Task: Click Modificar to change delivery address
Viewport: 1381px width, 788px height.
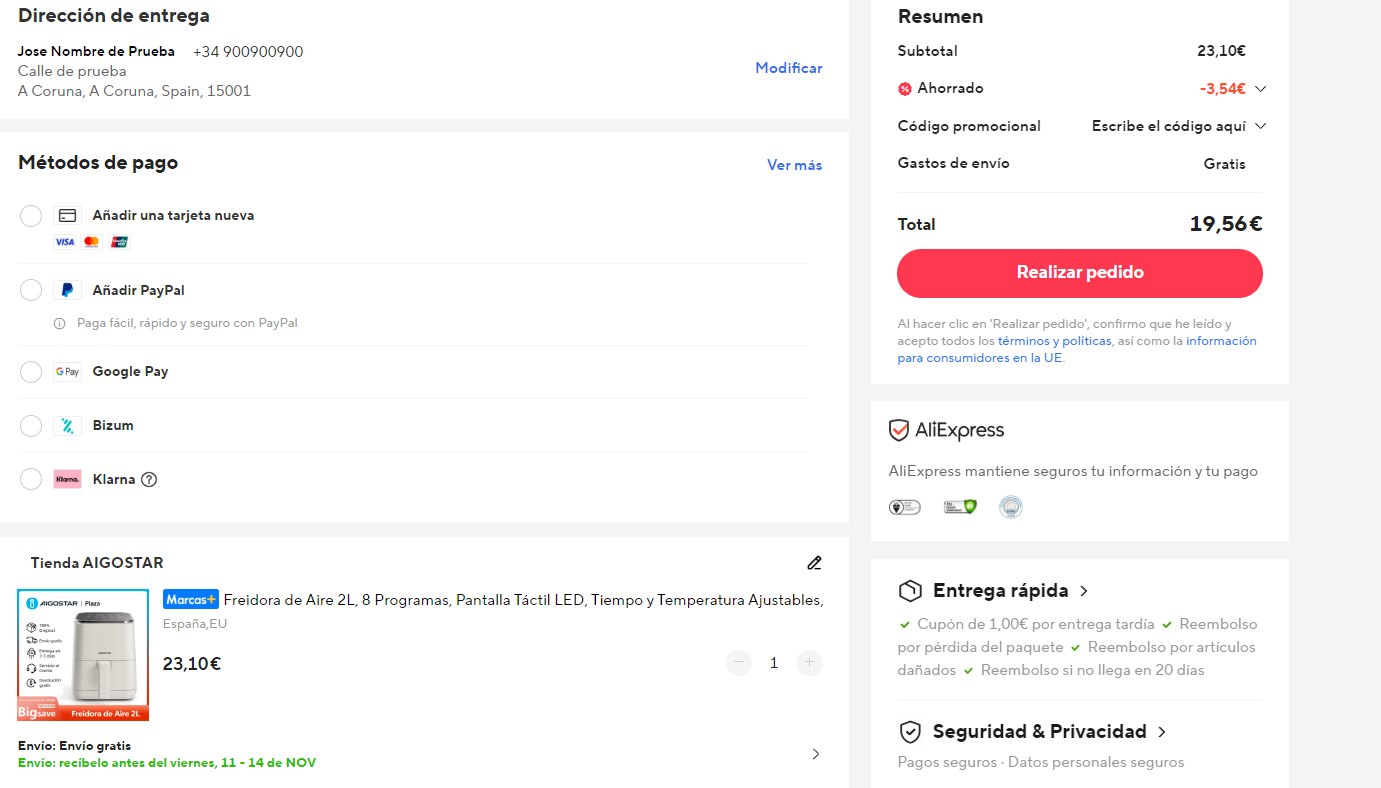Action: [x=788, y=68]
